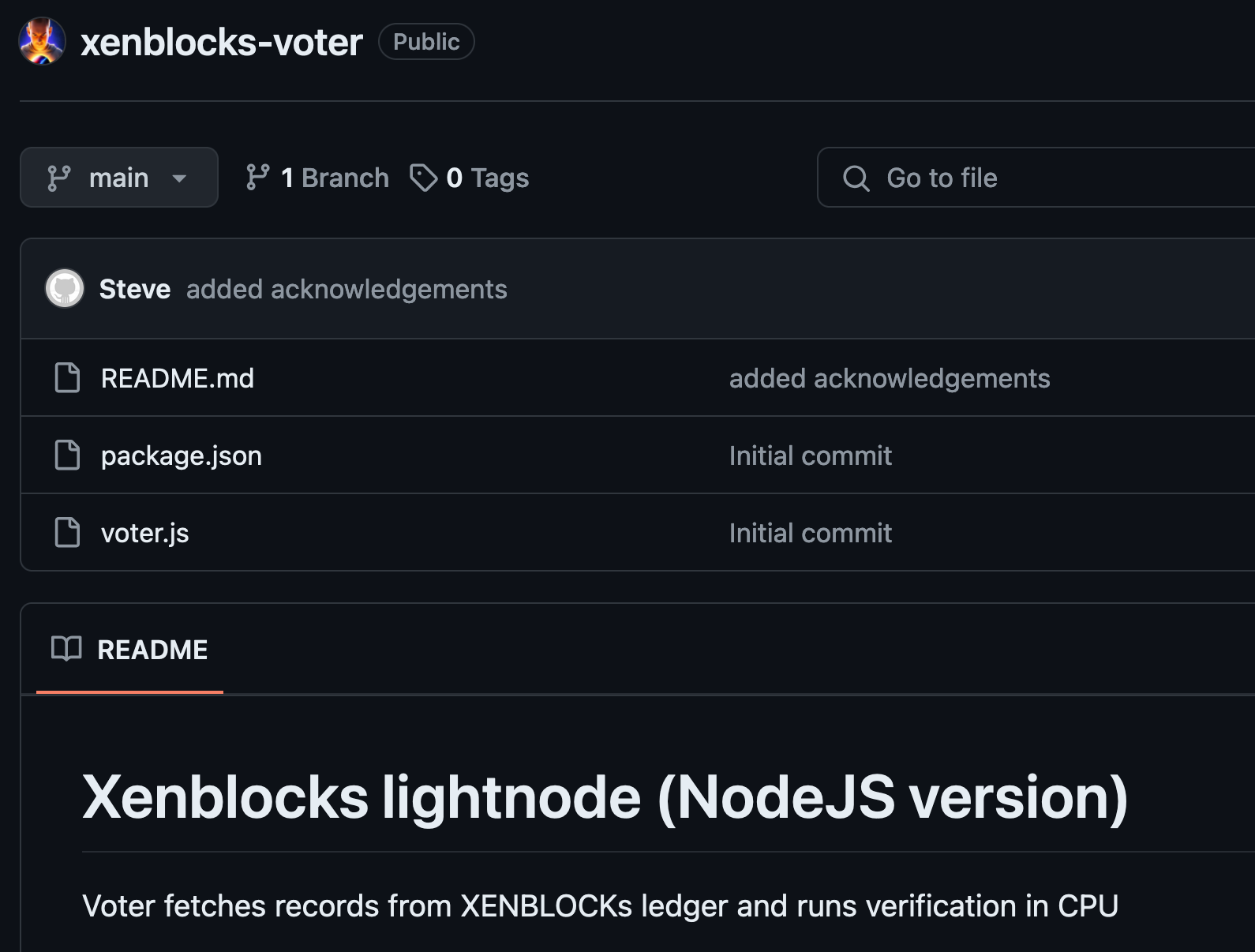Click the Public visibility badge
Screen dimensions: 1255x952
point(425,42)
